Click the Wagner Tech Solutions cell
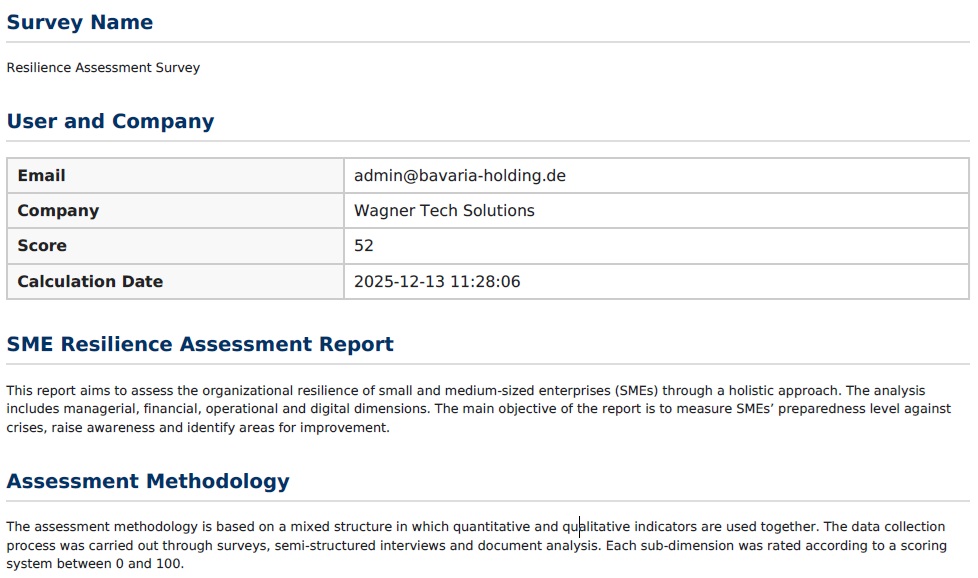 (x=444, y=211)
